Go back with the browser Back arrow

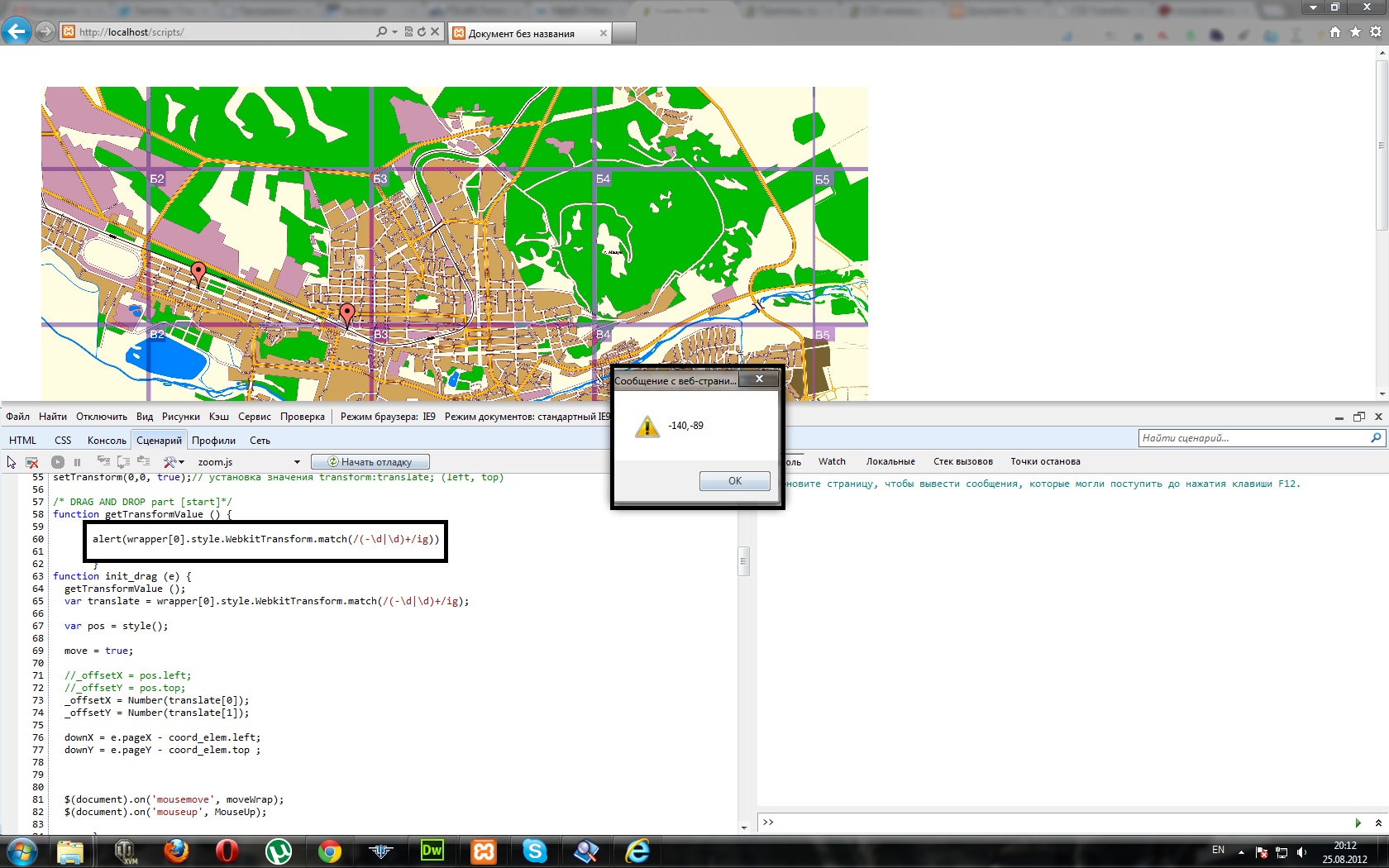click(x=17, y=31)
